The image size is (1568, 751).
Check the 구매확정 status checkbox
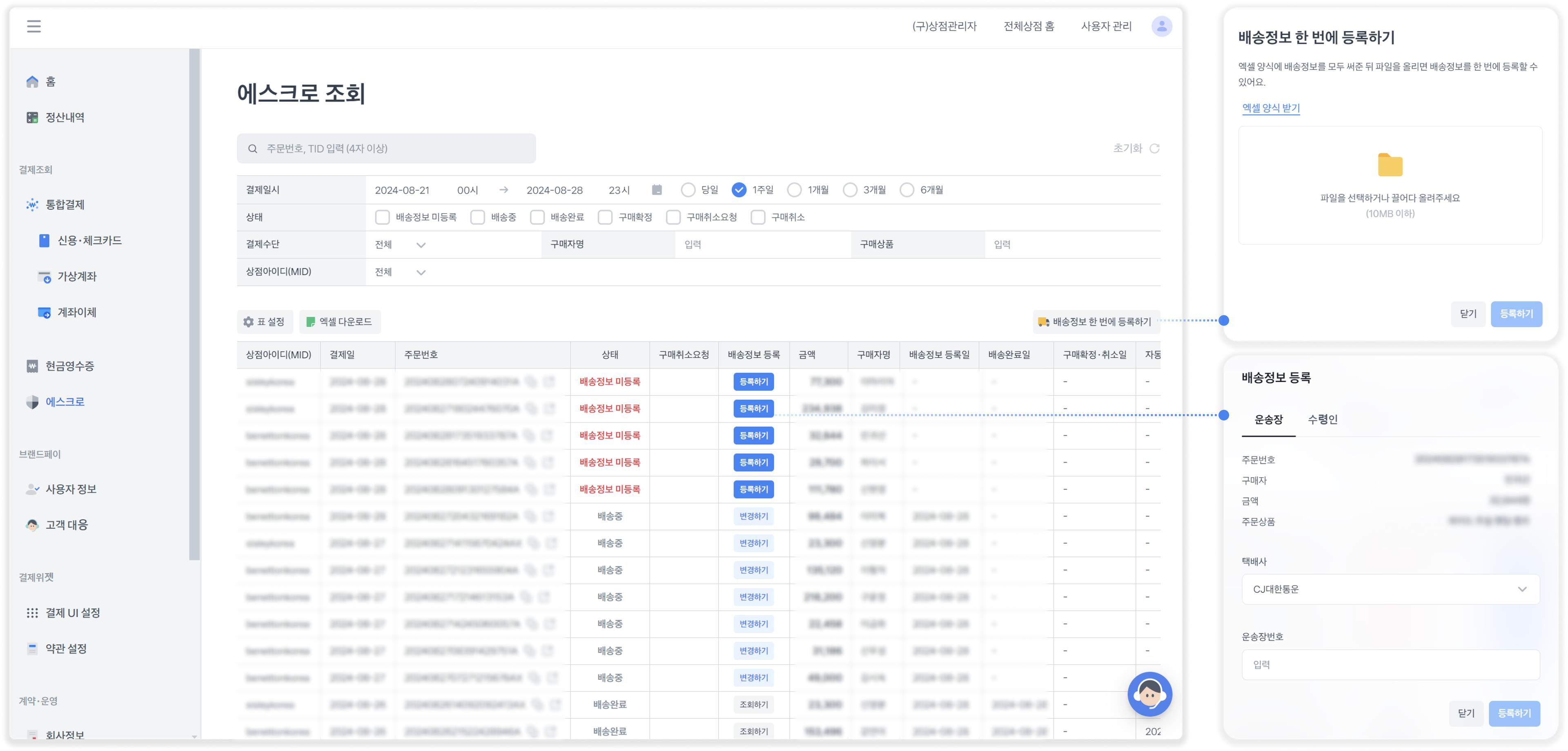coord(605,217)
